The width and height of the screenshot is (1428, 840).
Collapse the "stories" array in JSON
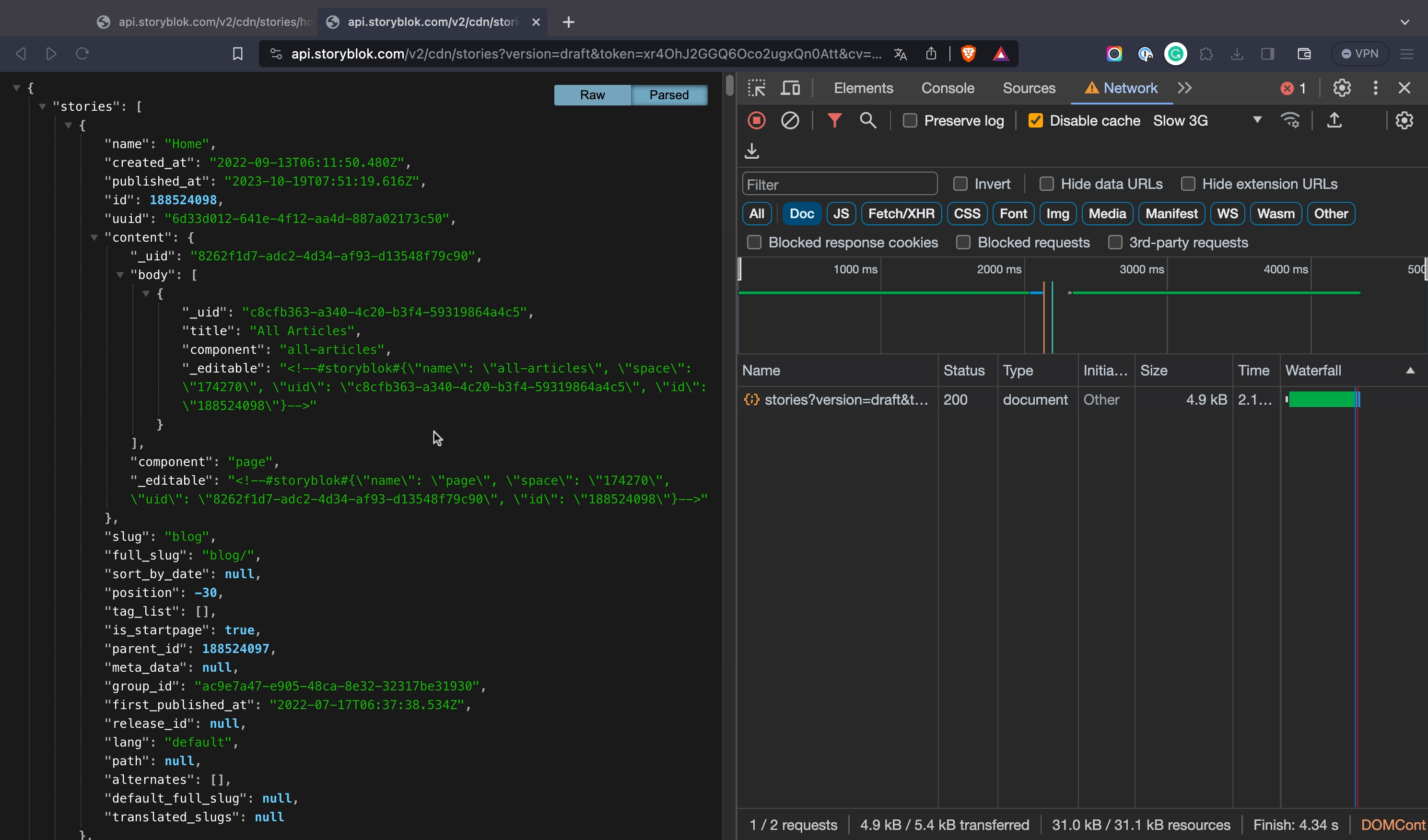[x=43, y=106]
